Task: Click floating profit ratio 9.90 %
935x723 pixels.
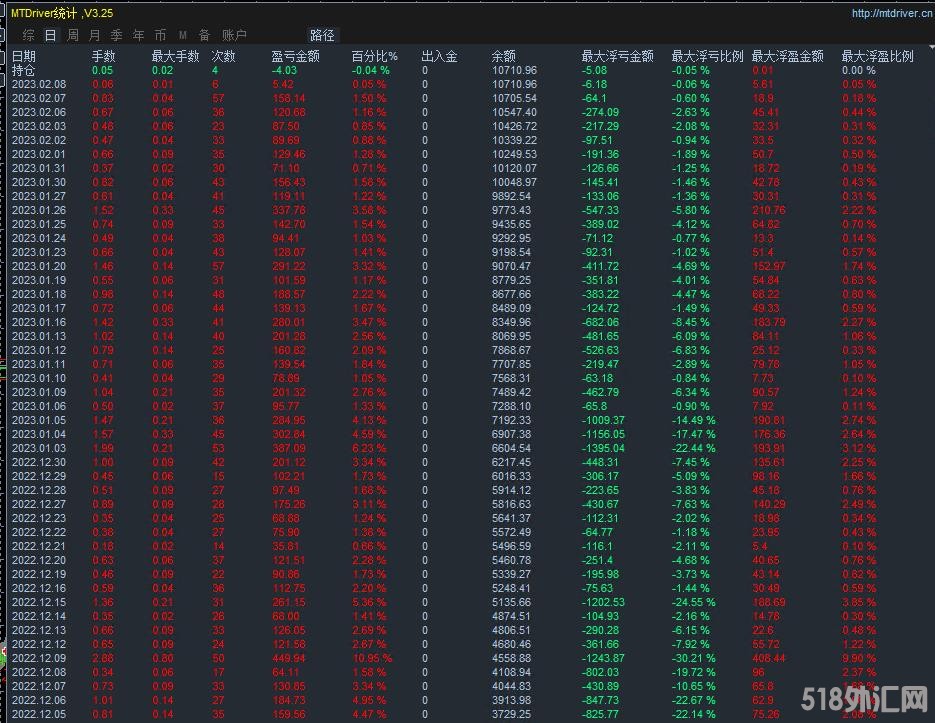Action: tap(859, 658)
